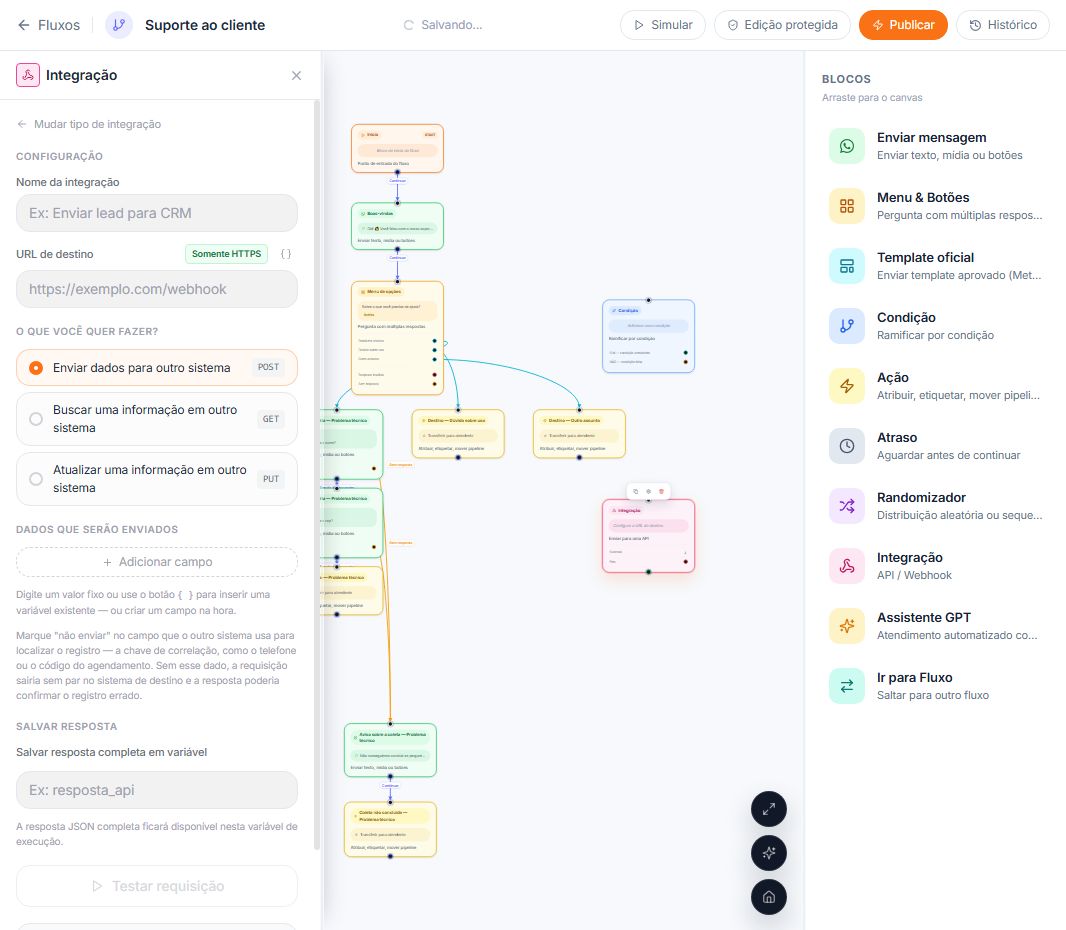Click the Enviar mensagem block label

(x=931, y=137)
